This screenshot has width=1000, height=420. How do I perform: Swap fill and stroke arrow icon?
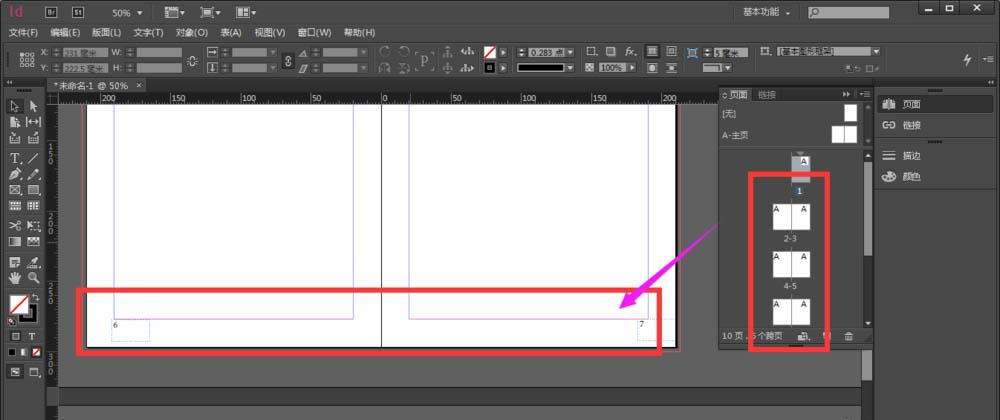coord(36,298)
